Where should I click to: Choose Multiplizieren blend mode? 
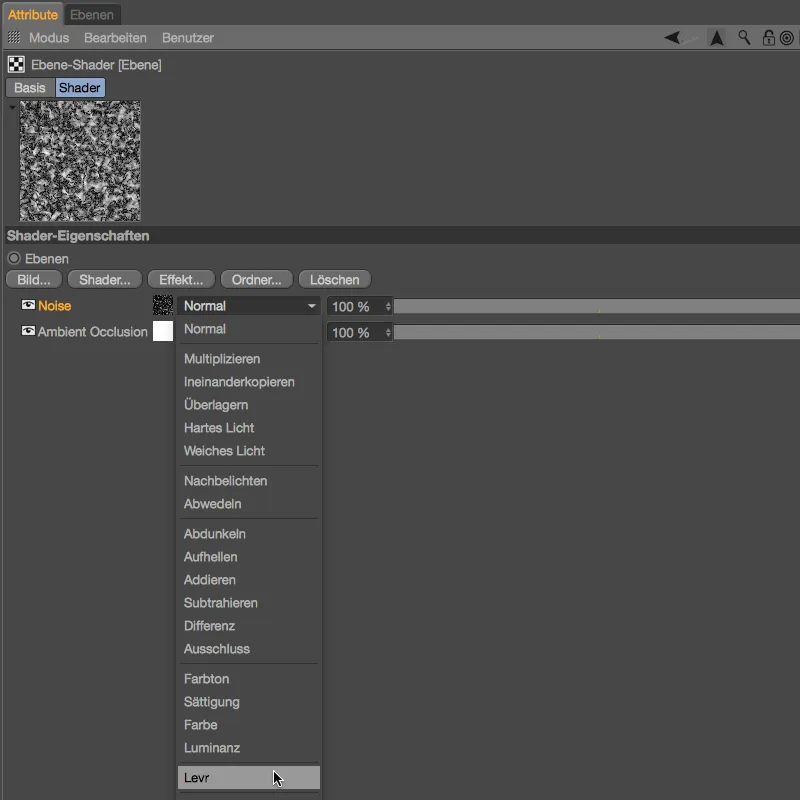pos(249,359)
